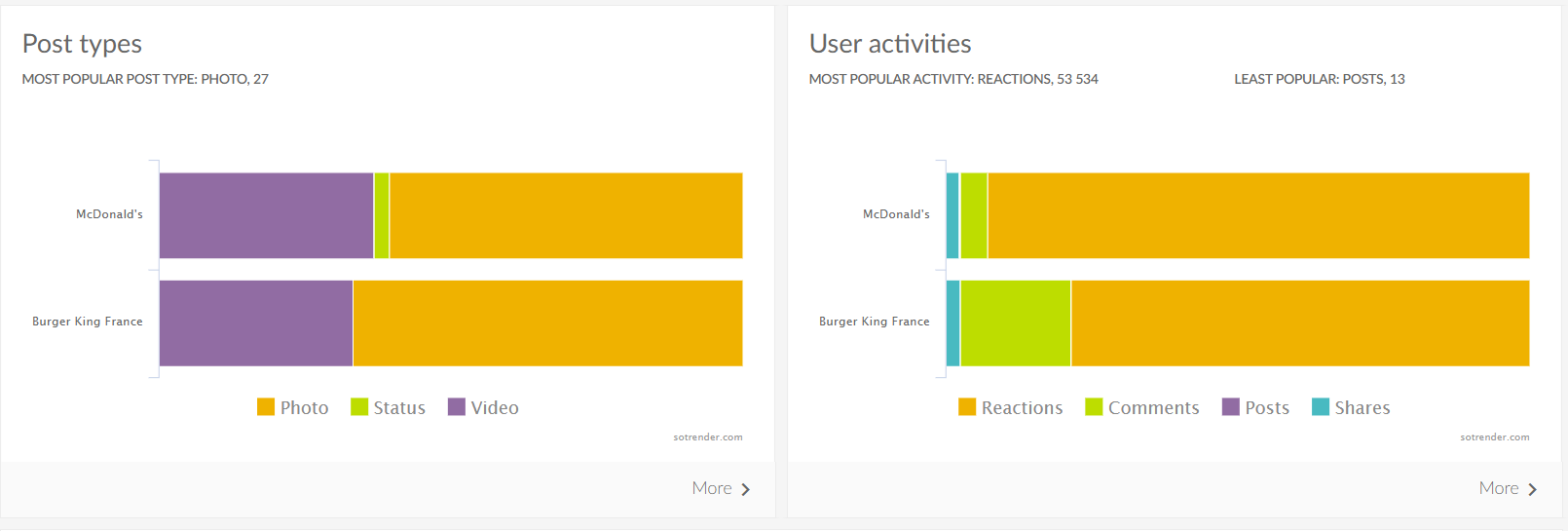Click the chevron arrow beside More in Post types
The height and width of the screenshot is (531, 1568).
point(746,489)
